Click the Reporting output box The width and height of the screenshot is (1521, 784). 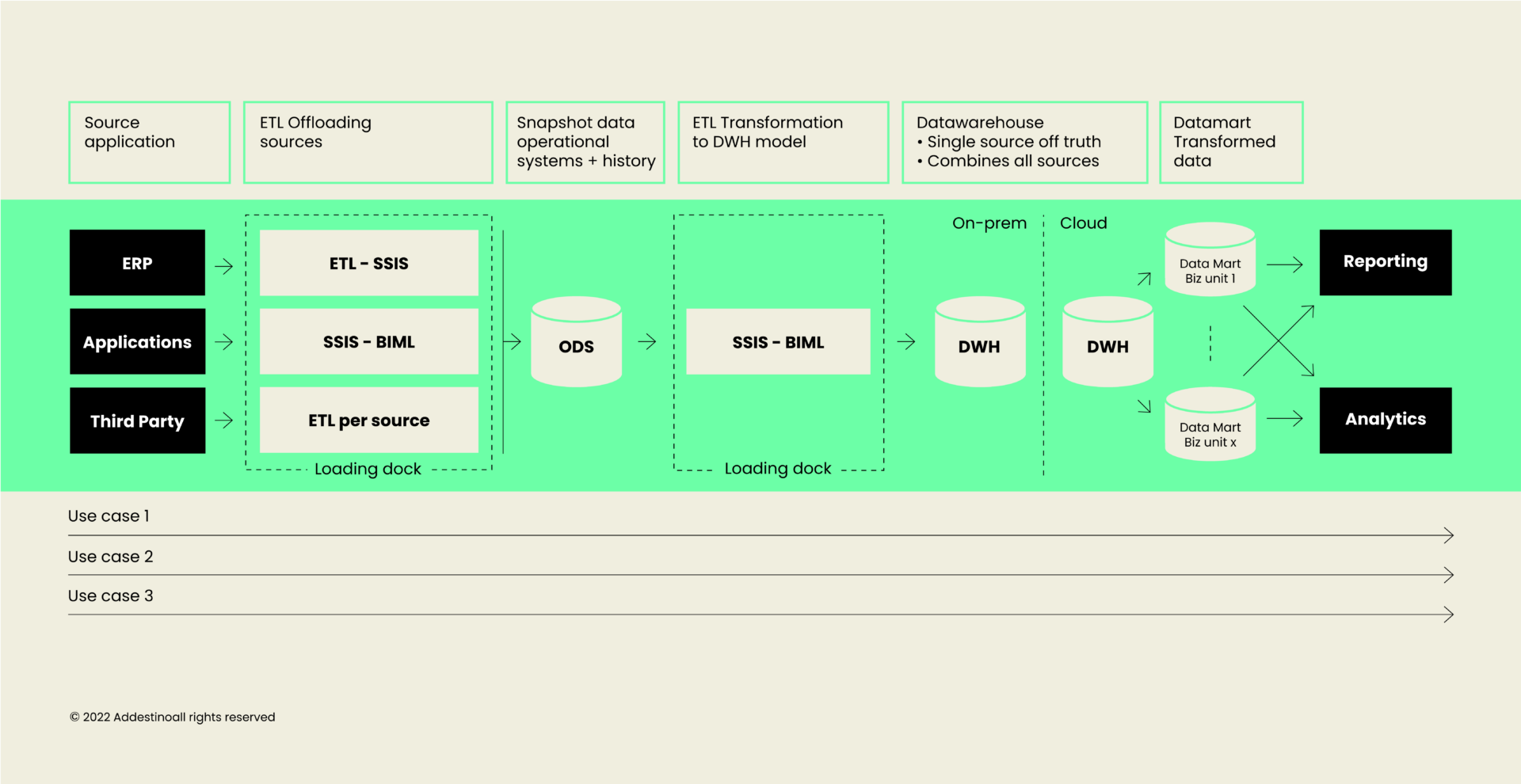1386,263
